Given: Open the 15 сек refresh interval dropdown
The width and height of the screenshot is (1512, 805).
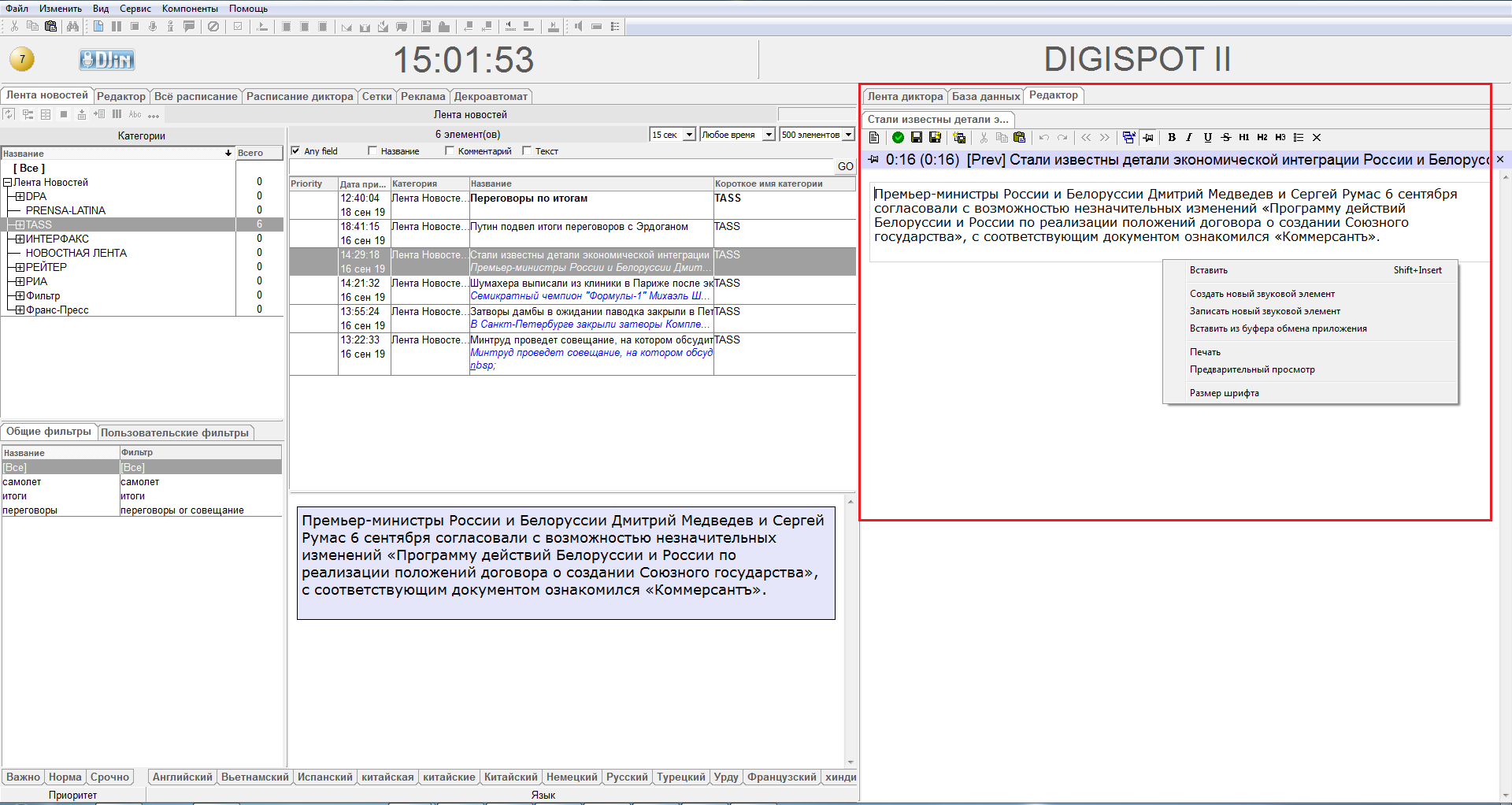Looking at the screenshot, I should tap(689, 135).
